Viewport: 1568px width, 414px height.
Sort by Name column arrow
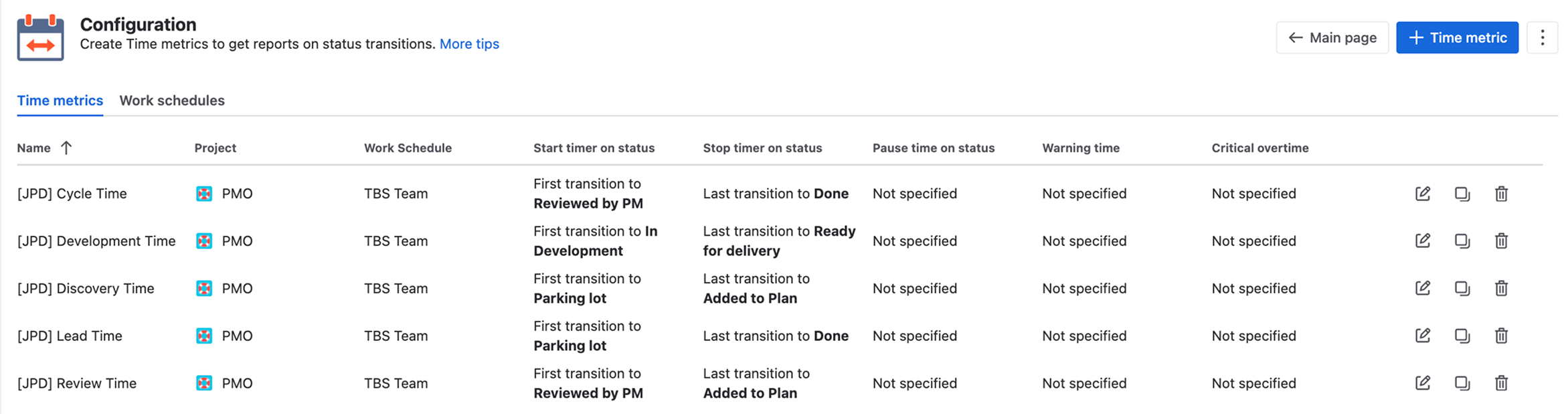pyautogui.click(x=66, y=148)
